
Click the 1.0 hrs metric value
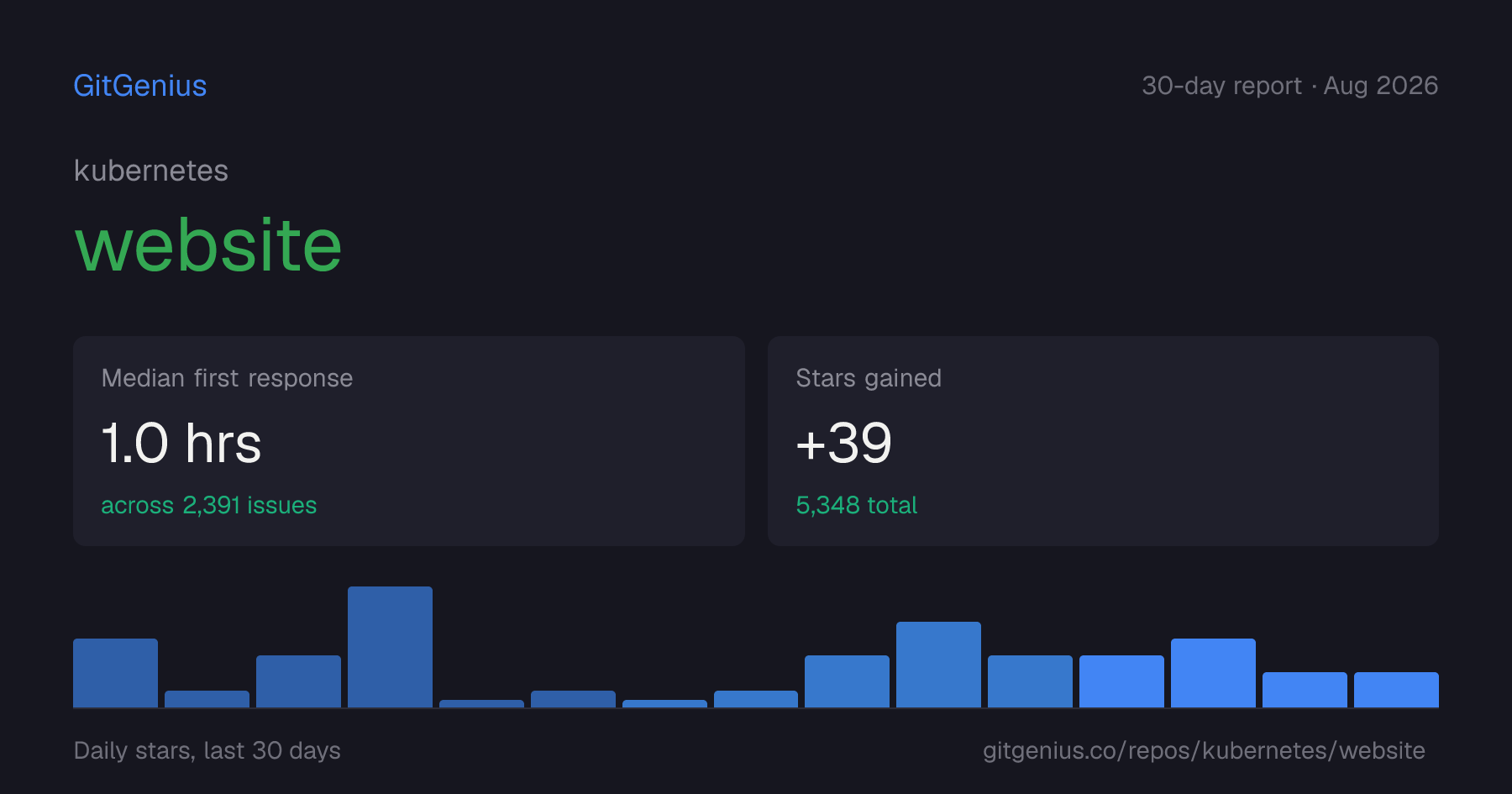tap(181, 443)
